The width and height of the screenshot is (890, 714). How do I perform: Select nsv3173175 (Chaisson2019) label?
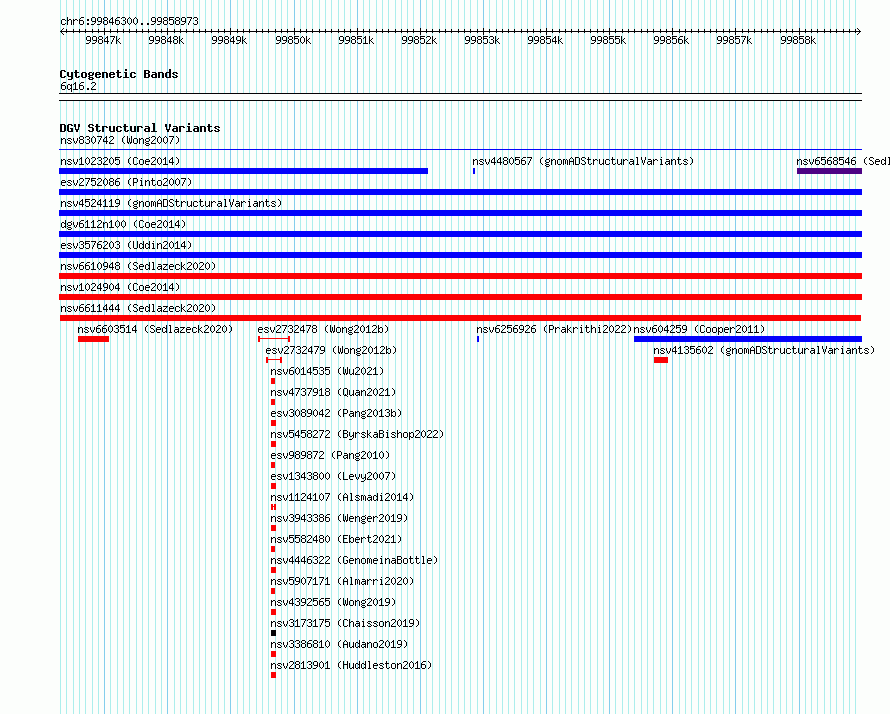click(345, 623)
